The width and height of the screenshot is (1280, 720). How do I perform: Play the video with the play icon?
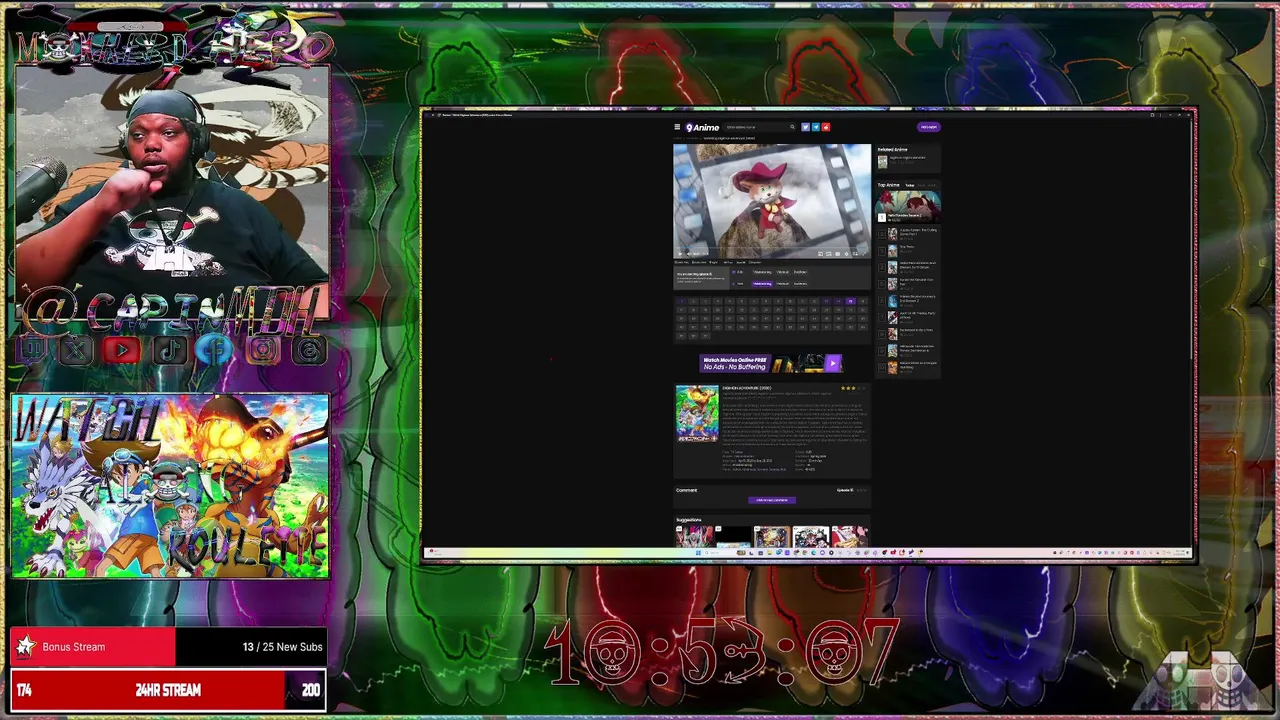(x=680, y=254)
